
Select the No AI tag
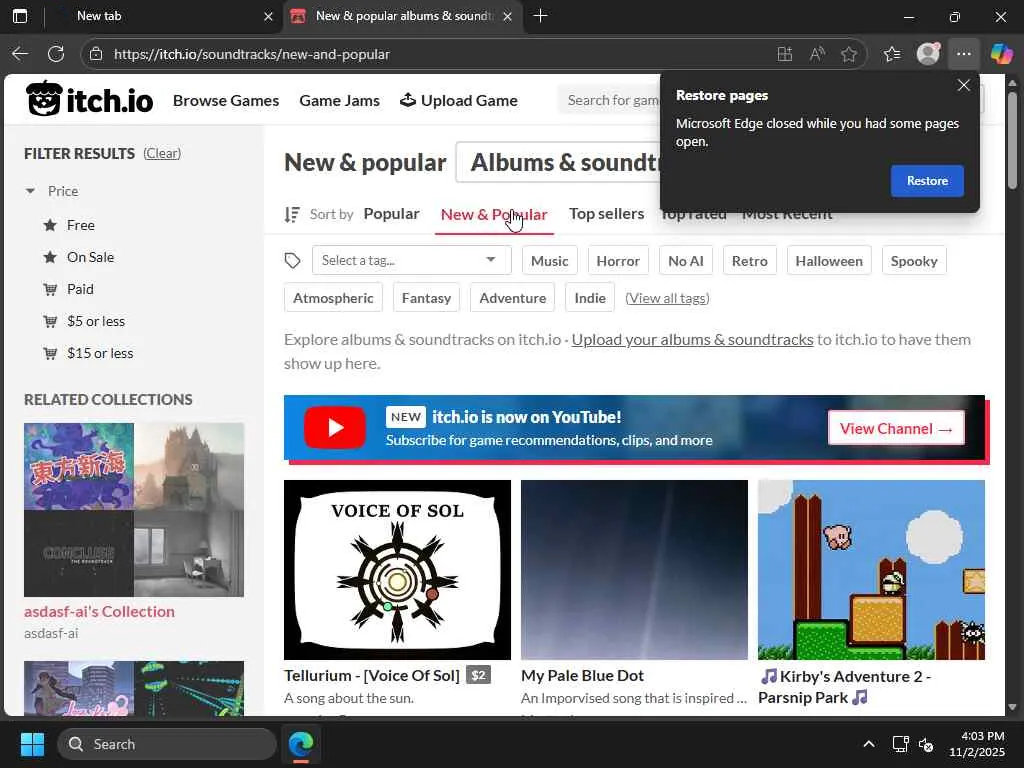coord(686,261)
